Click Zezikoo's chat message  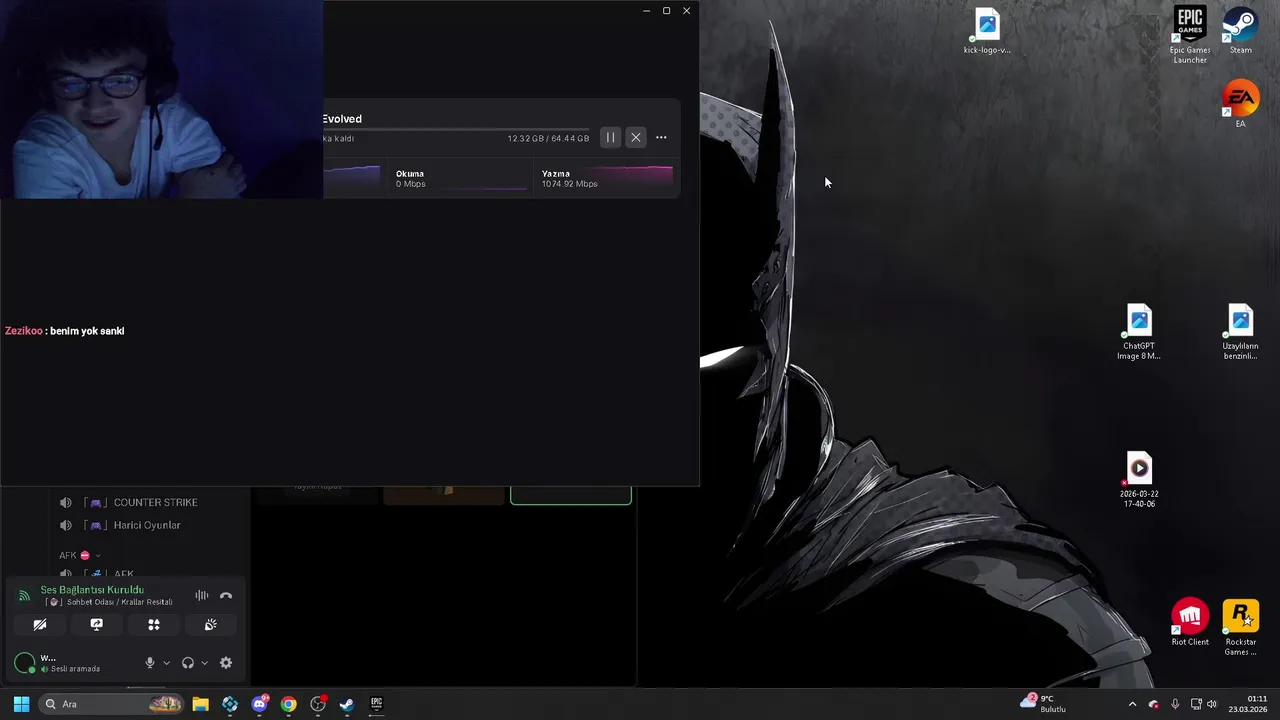click(x=65, y=331)
